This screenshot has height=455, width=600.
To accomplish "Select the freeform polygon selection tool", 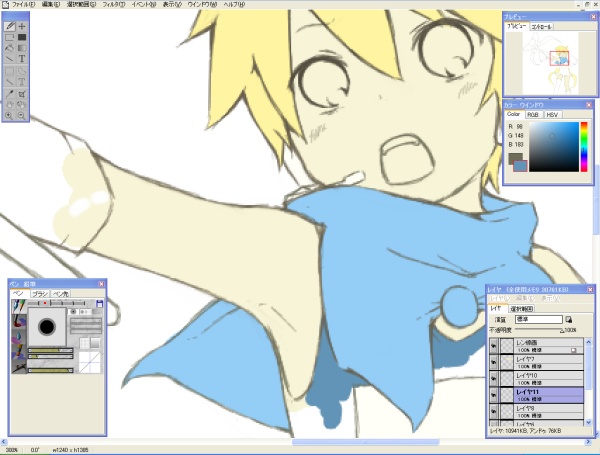I will (x=22, y=71).
